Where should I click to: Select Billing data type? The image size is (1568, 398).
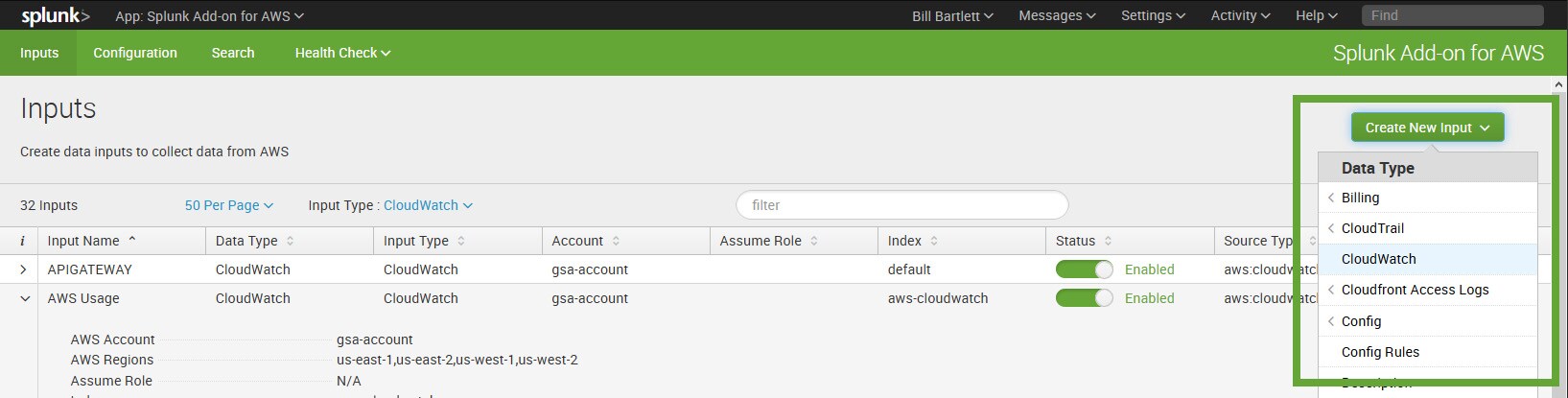pyautogui.click(x=1427, y=198)
